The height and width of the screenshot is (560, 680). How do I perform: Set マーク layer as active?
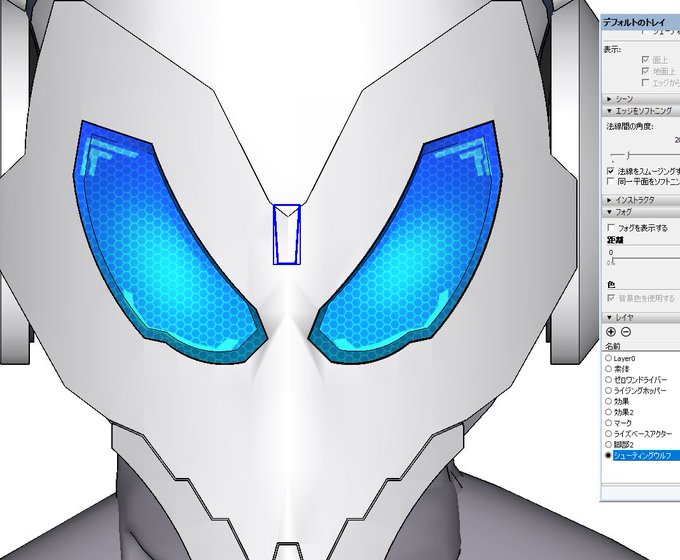[x=608, y=423]
